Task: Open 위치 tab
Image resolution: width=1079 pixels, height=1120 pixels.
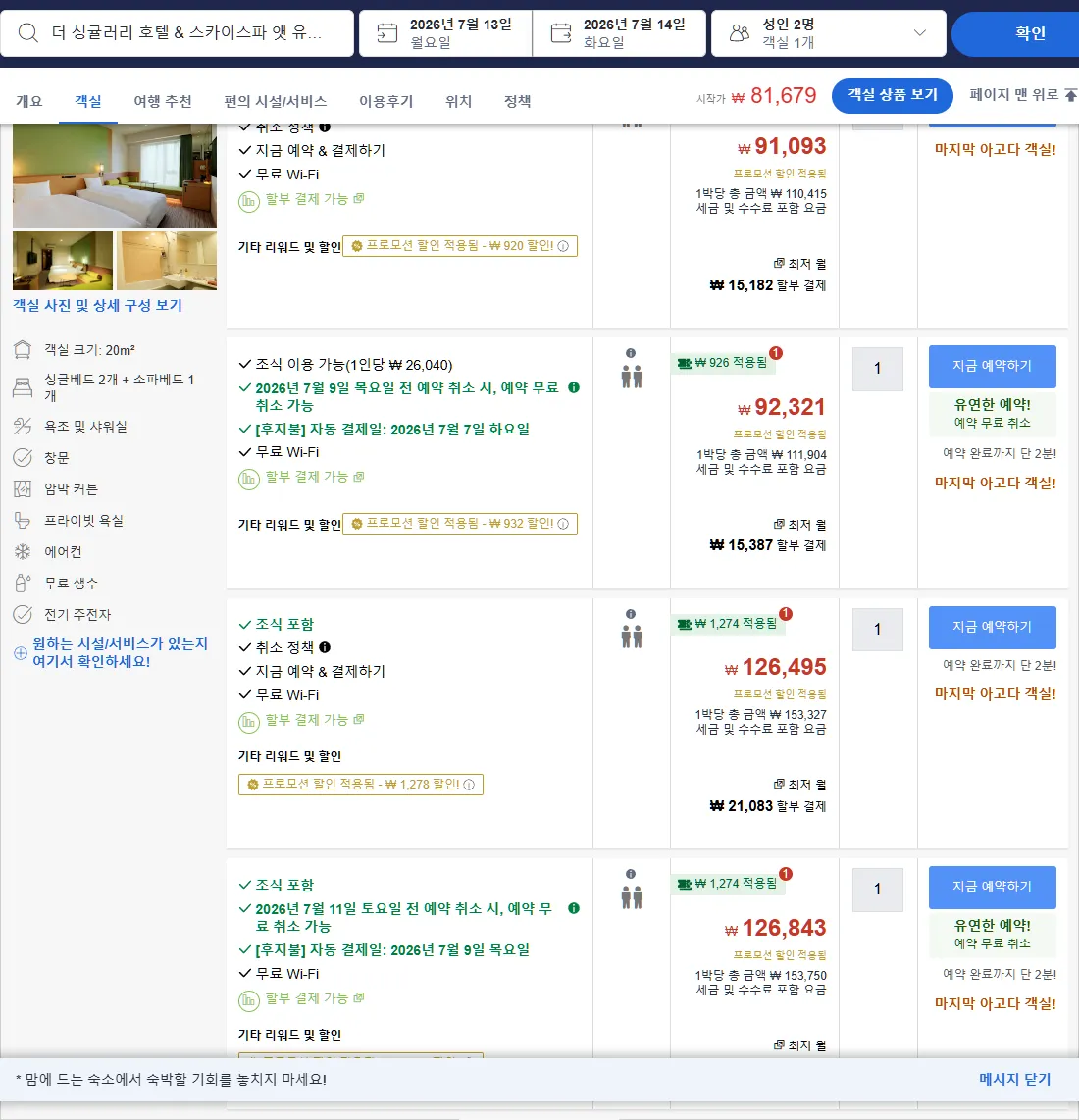Action: tap(459, 101)
